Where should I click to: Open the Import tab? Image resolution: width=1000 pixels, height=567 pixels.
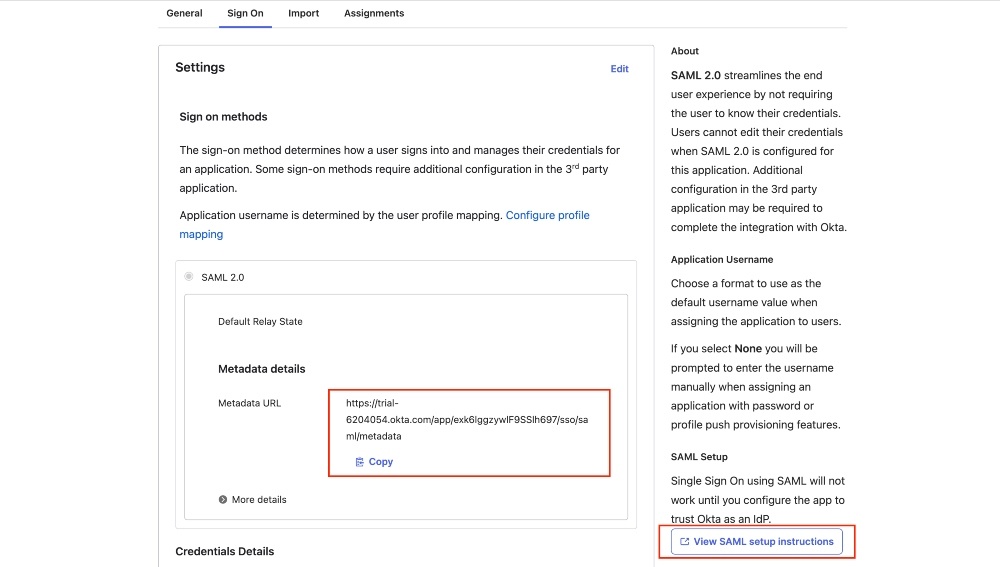304,13
